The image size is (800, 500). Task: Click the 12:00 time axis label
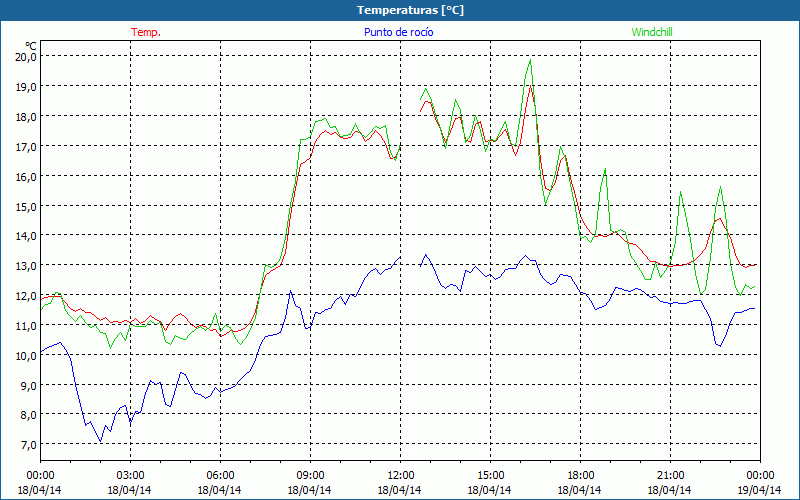[x=401, y=475]
